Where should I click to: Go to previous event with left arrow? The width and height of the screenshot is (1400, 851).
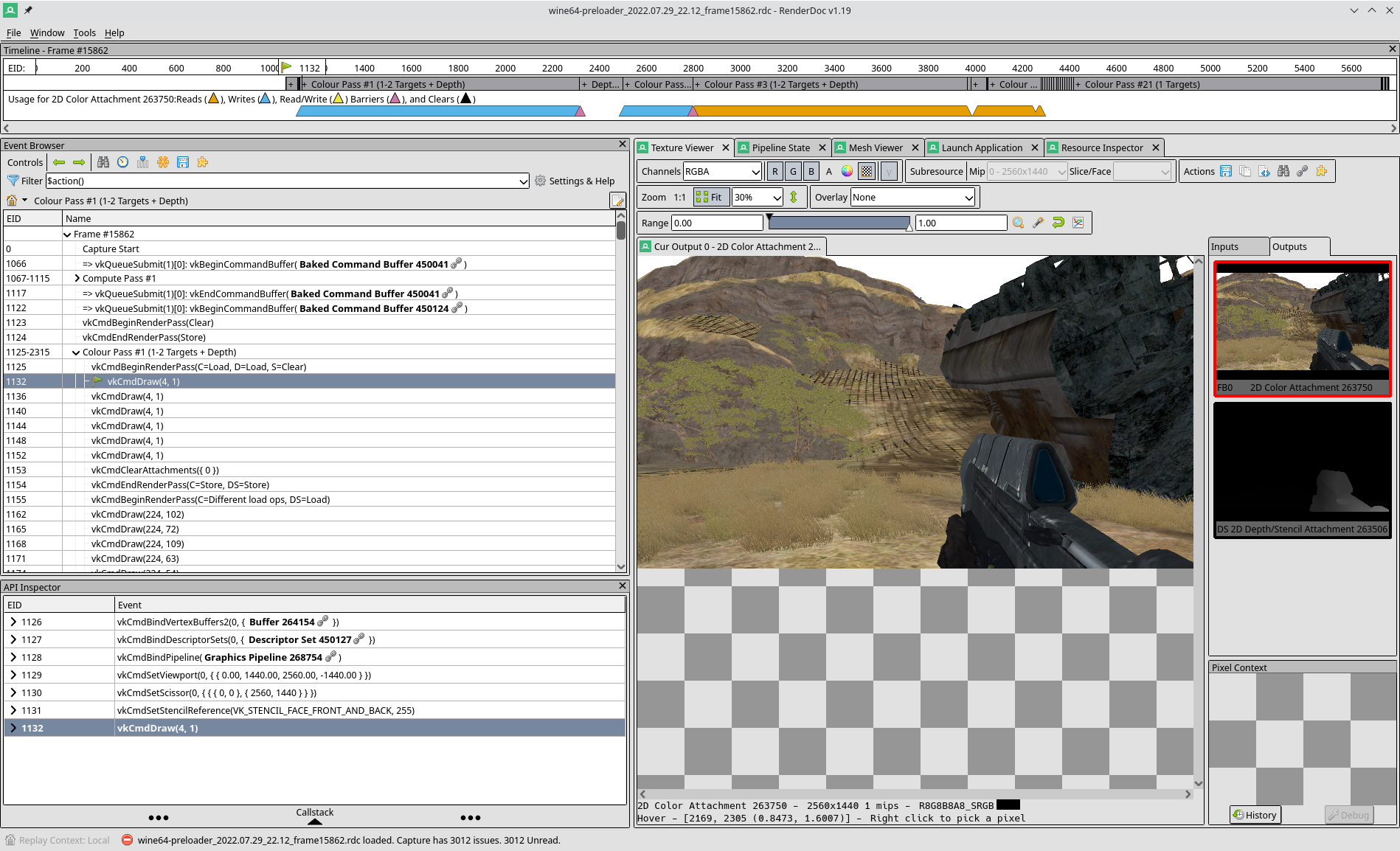(59, 162)
